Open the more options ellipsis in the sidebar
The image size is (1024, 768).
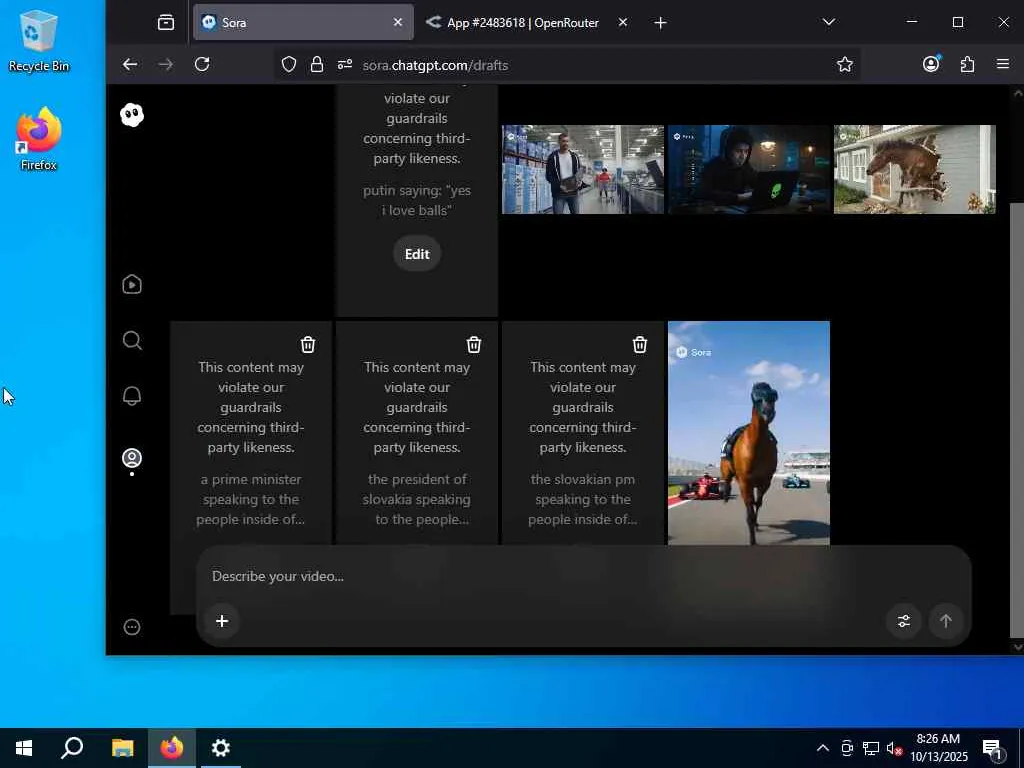pyautogui.click(x=132, y=627)
